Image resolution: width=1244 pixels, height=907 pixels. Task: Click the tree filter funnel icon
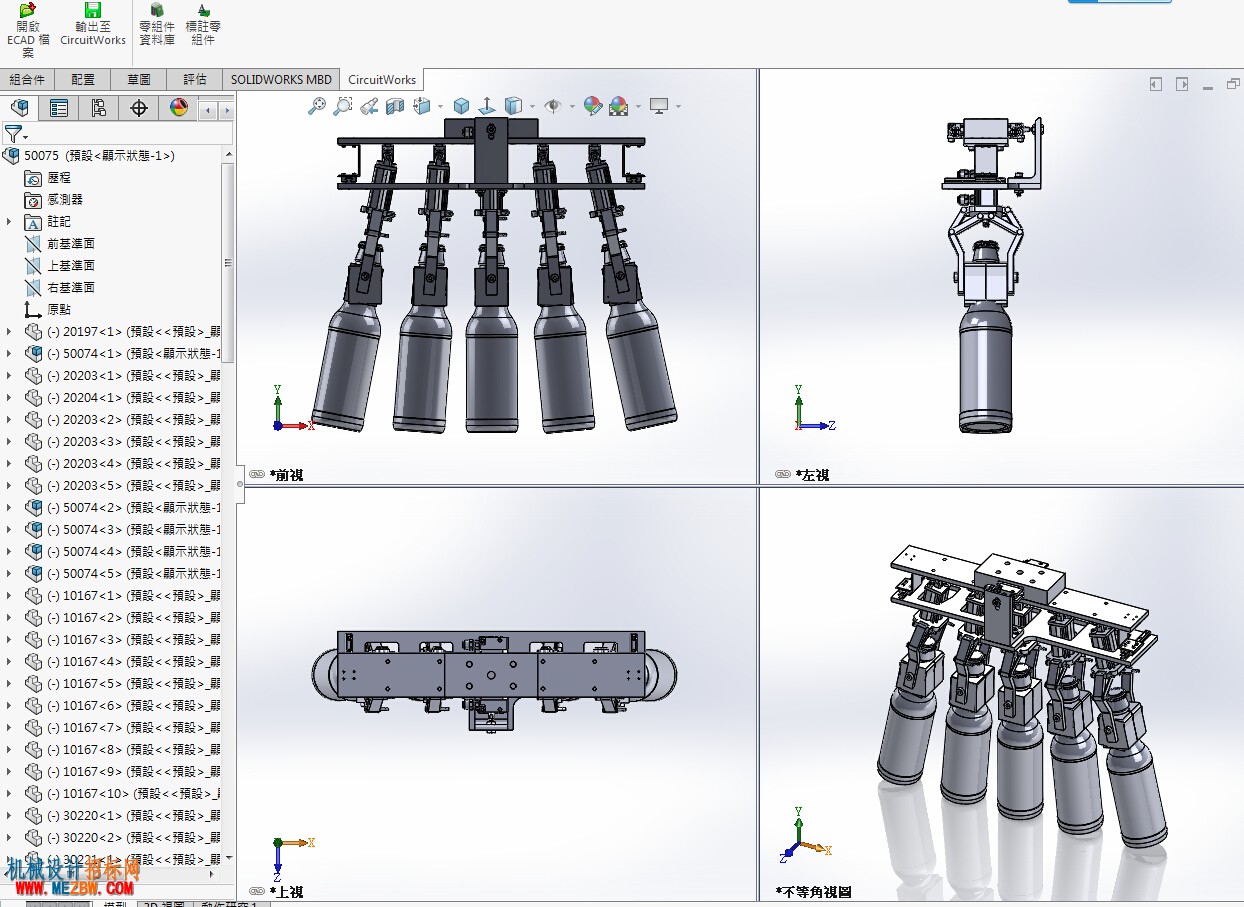(x=13, y=133)
